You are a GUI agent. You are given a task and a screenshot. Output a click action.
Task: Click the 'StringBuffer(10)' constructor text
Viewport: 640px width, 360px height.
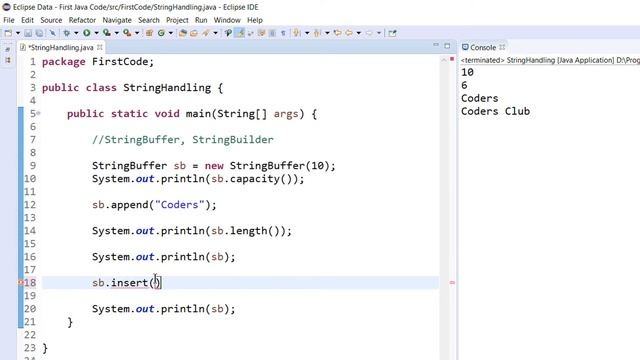(x=279, y=166)
